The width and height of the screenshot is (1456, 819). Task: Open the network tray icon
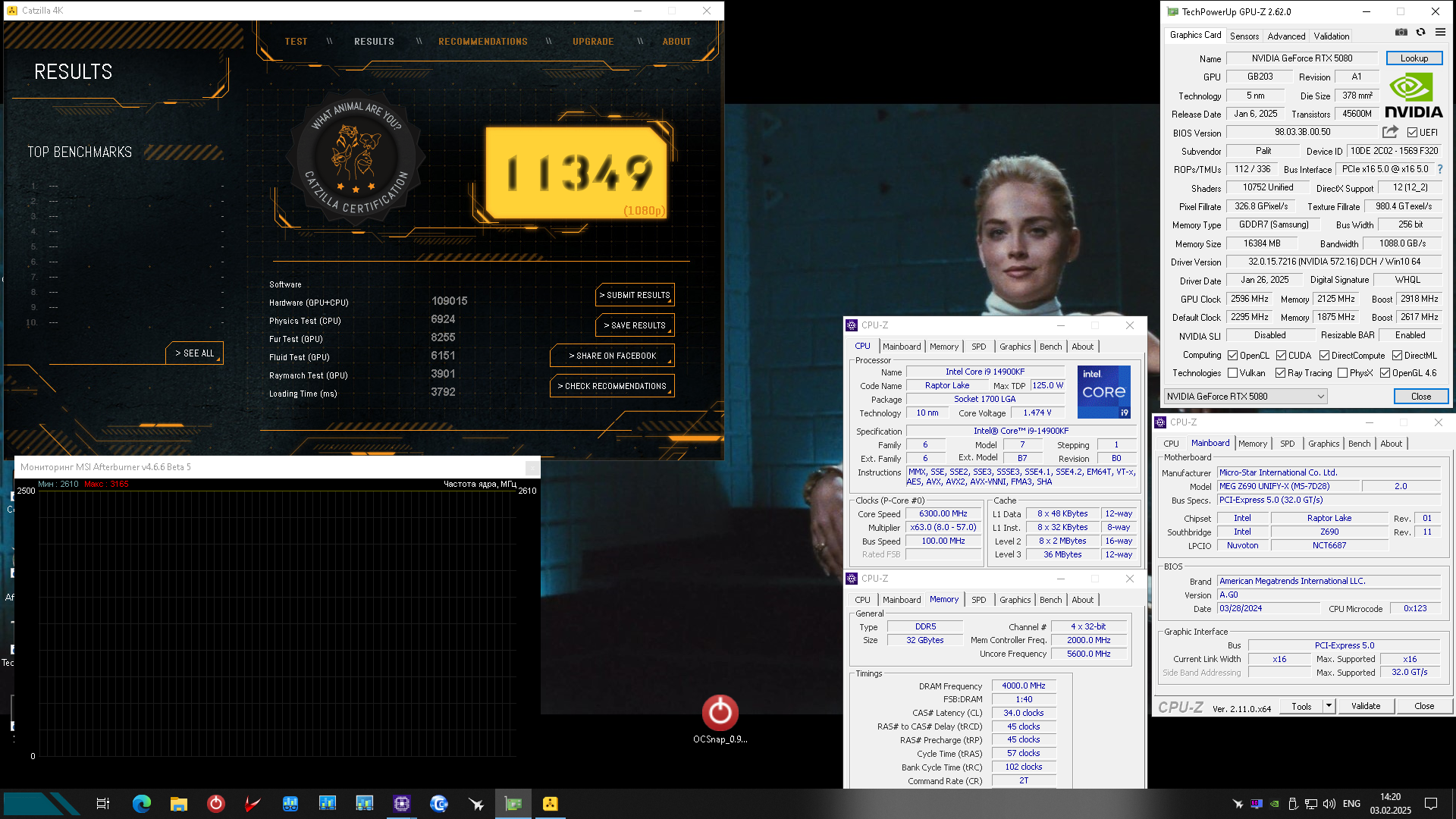click(1311, 804)
